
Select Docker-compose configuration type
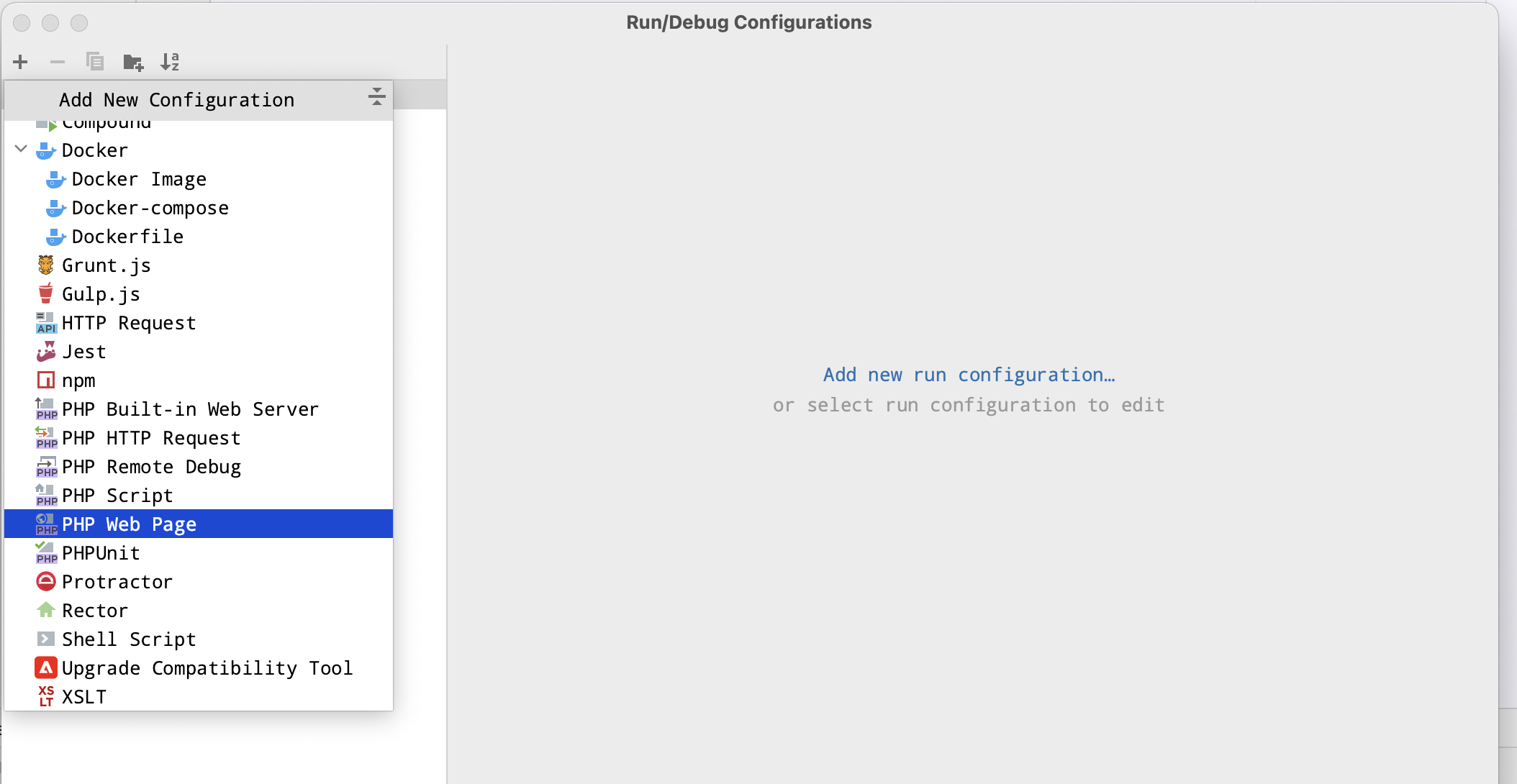click(150, 208)
